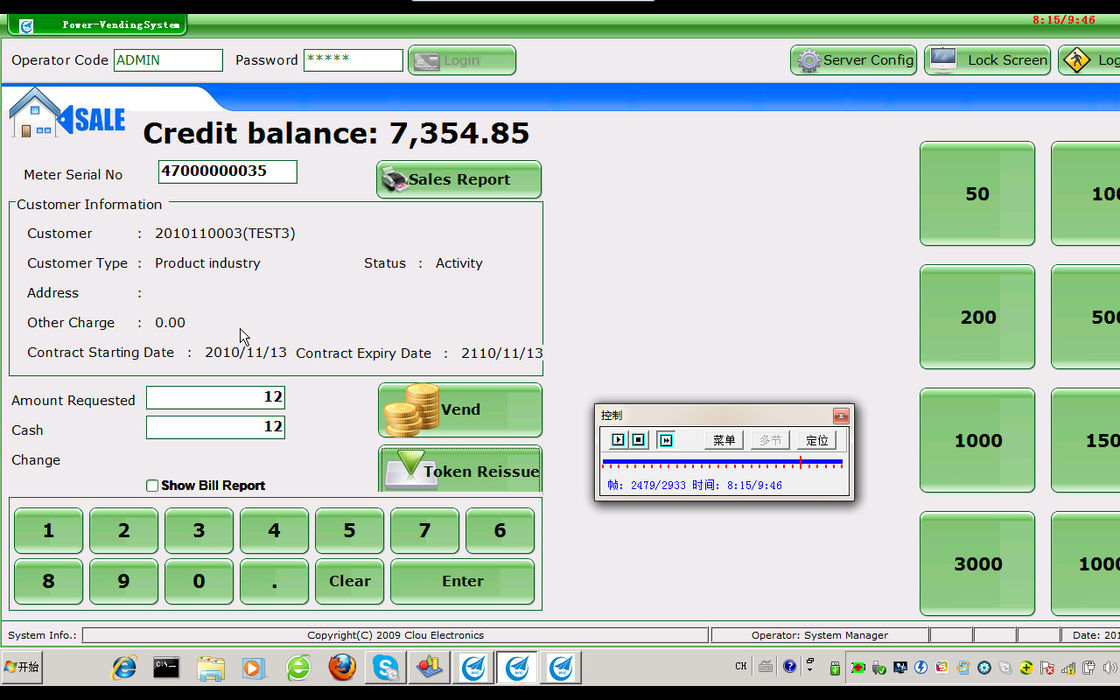The height and width of the screenshot is (700, 1120).
Task: Click the 定位 locate button
Action: coord(817,440)
